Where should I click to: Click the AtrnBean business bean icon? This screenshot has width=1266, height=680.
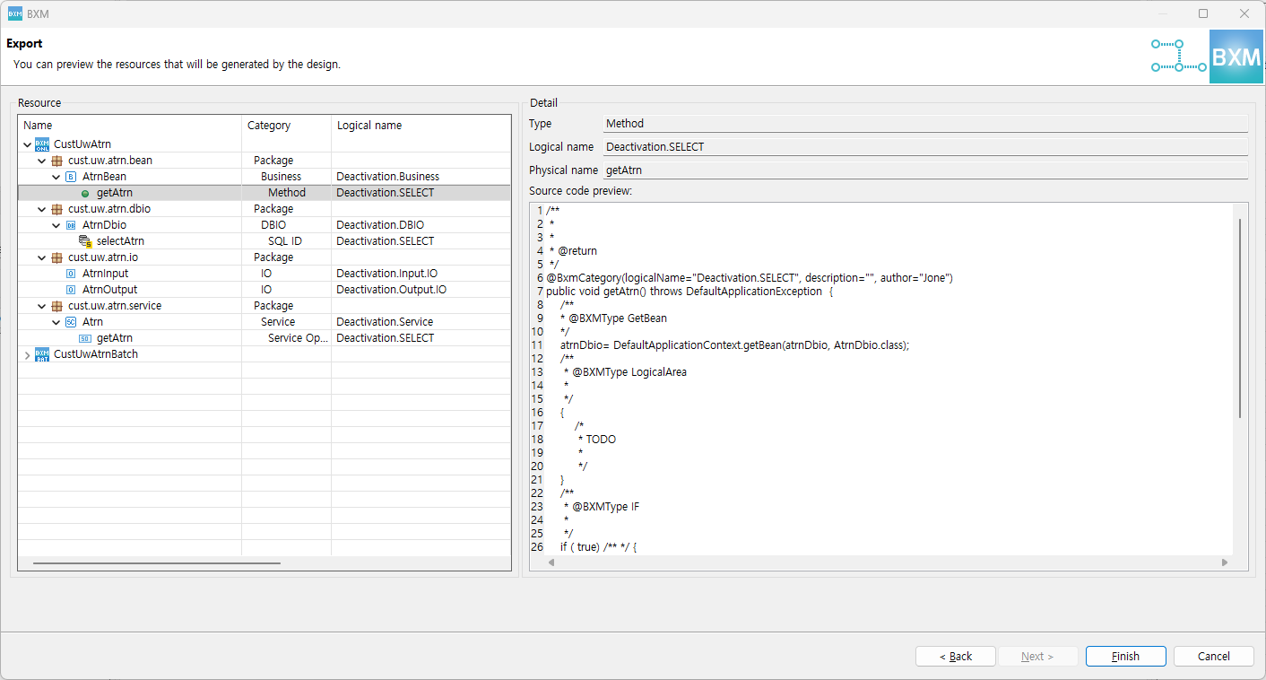pyautogui.click(x=71, y=177)
